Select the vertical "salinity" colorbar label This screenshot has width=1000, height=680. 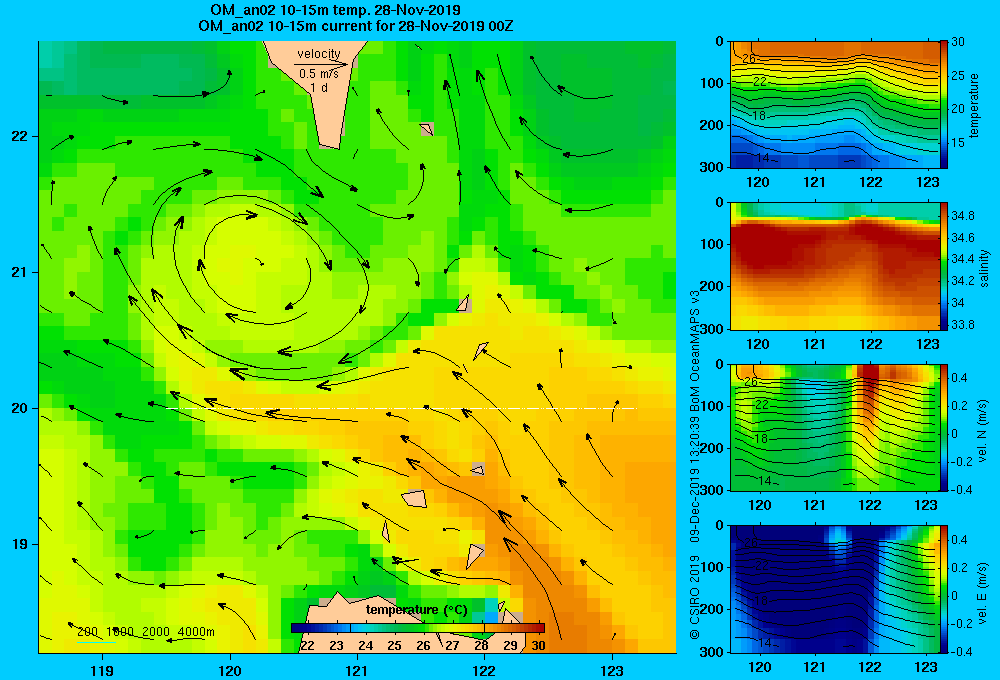click(984, 268)
